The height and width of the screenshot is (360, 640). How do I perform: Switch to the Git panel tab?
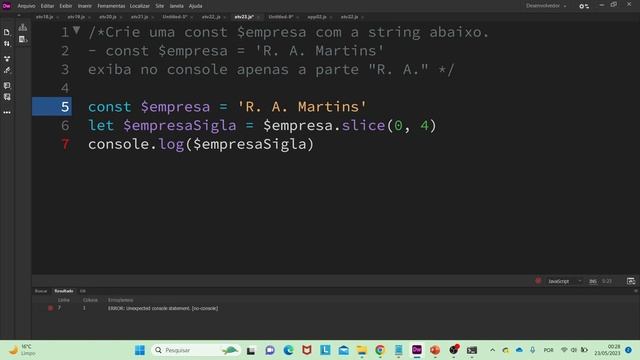[83, 291]
